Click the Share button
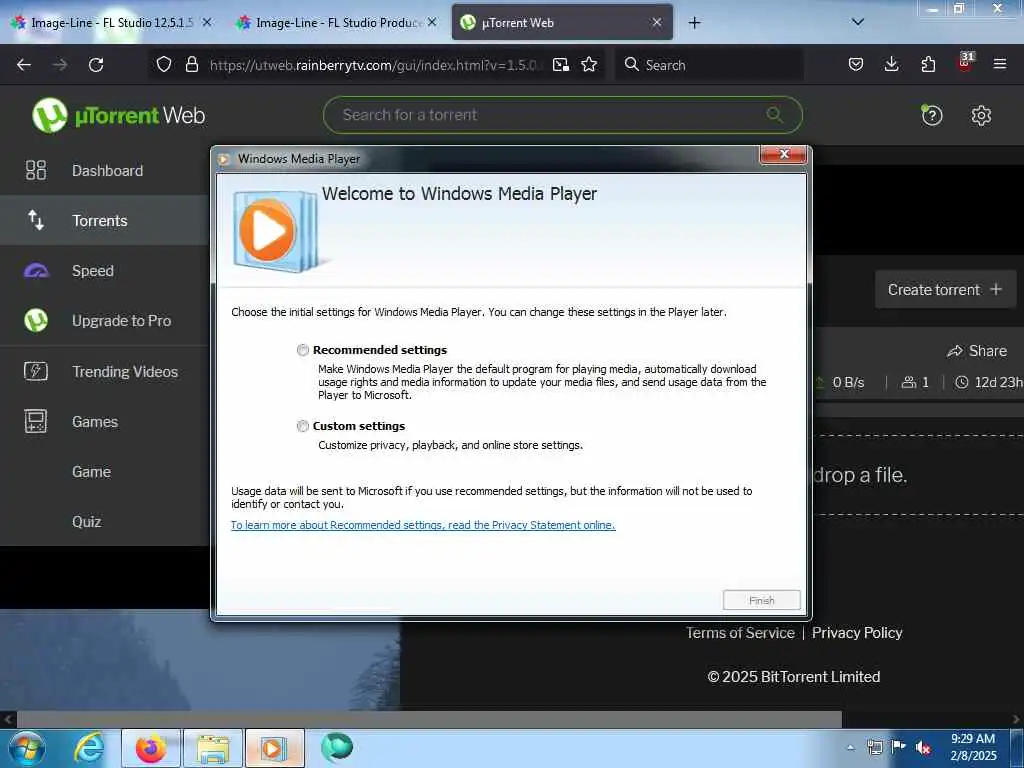Screen dimensions: 1024x768 click(977, 351)
